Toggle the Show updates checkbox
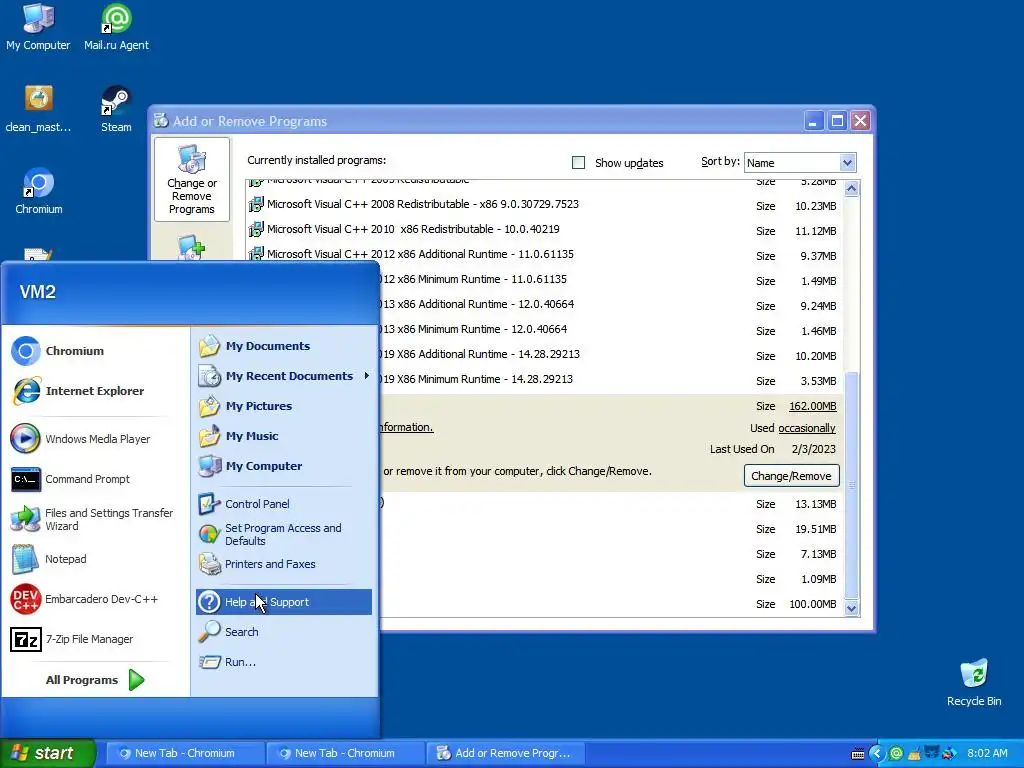The height and width of the screenshot is (768, 1024). (x=578, y=163)
